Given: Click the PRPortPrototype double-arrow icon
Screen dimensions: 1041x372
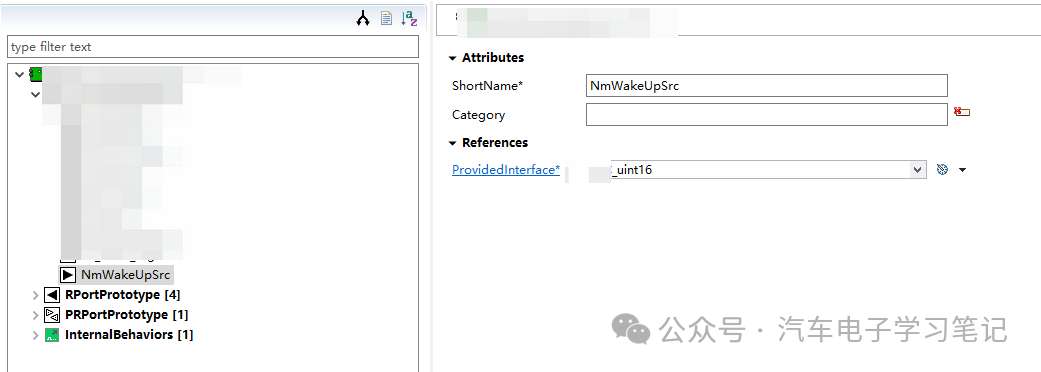Looking at the screenshot, I should (52, 315).
